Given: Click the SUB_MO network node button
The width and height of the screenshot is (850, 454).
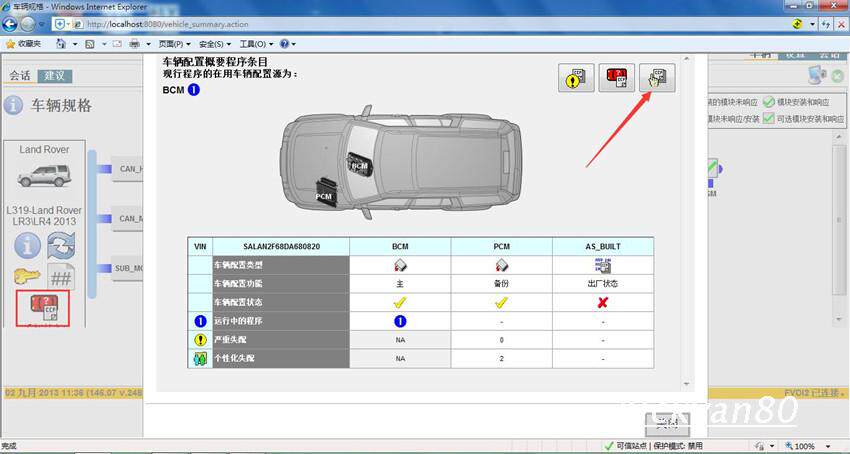Looking at the screenshot, I should pyautogui.click(x=127, y=268).
